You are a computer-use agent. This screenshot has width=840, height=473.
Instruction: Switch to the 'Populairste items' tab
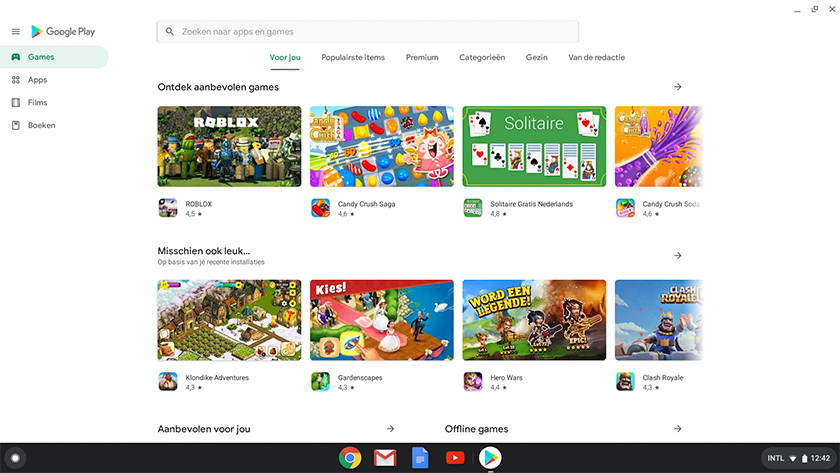coord(353,58)
